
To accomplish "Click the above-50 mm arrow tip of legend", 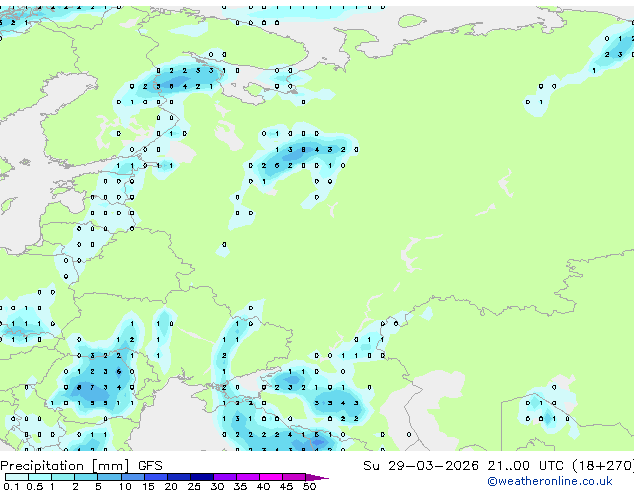I will 317,478.
